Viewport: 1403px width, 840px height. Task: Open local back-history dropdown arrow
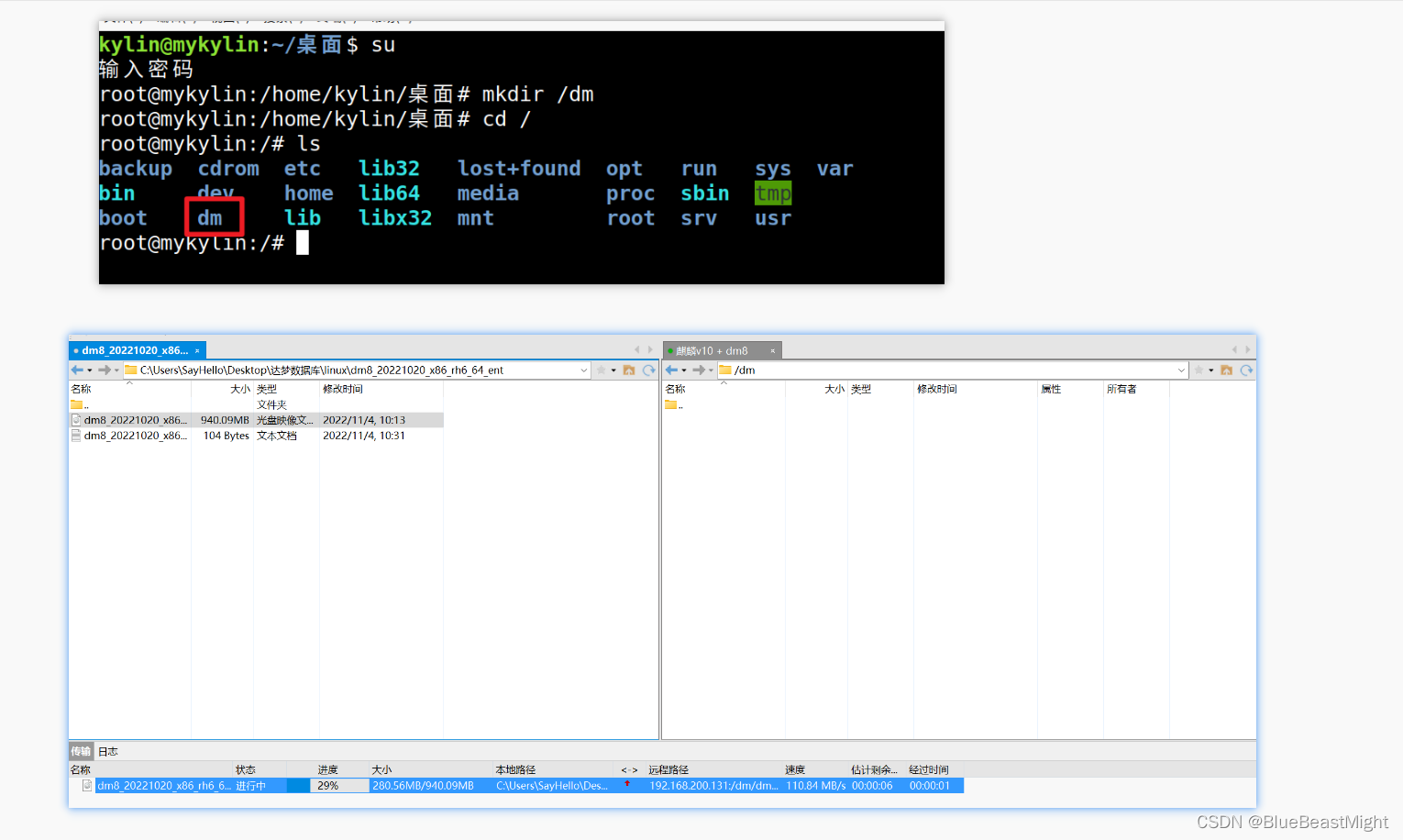pyautogui.click(x=89, y=370)
